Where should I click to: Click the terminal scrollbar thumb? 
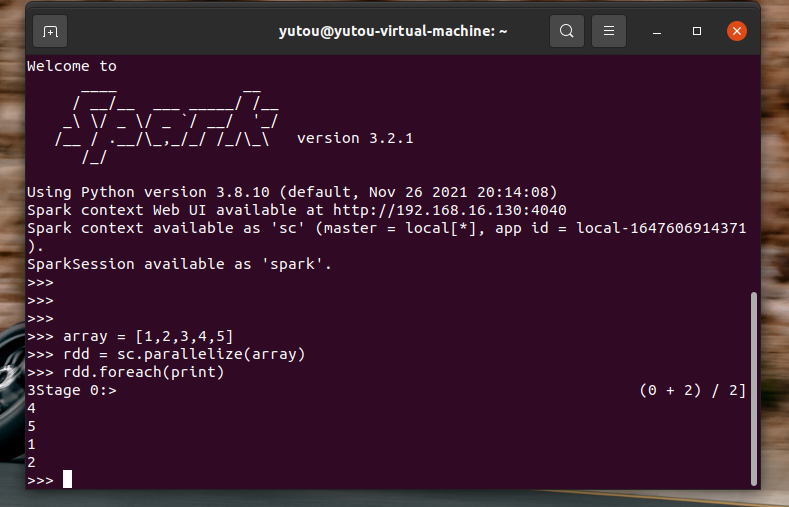(753, 388)
